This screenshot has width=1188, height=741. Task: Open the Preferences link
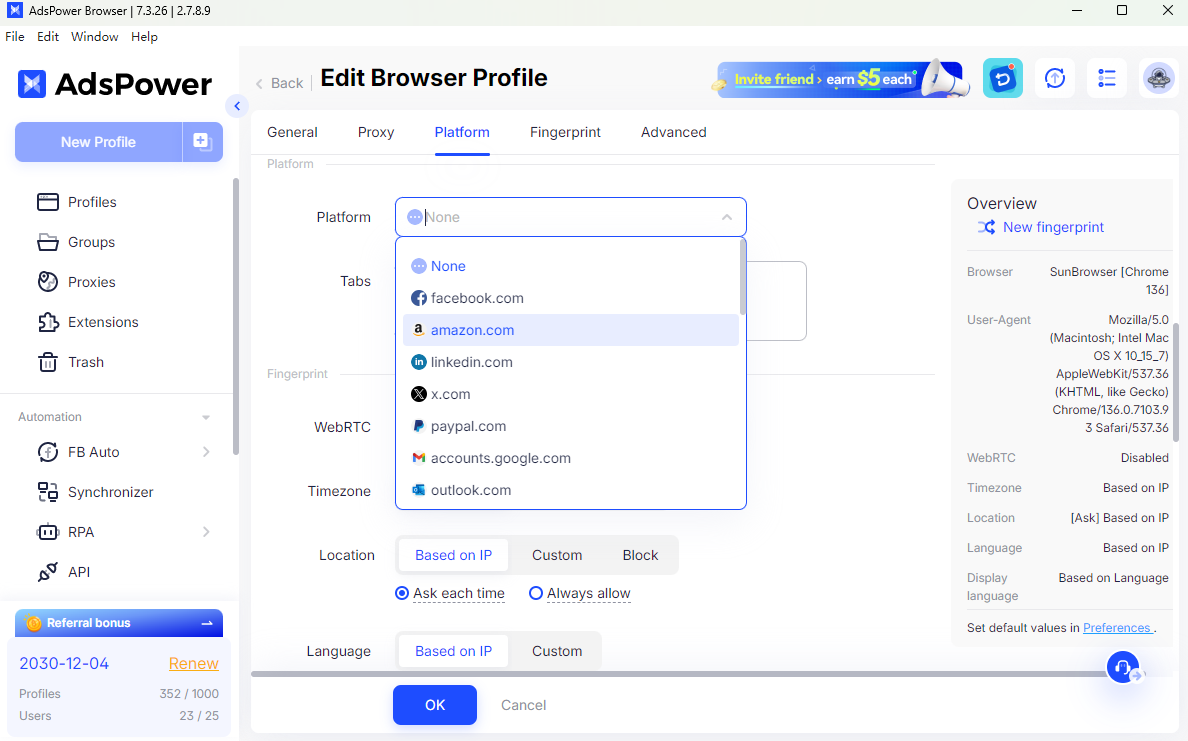(x=1116, y=628)
